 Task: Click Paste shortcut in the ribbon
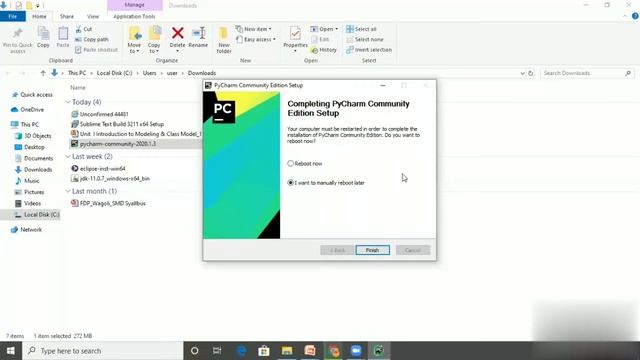click(96, 49)
